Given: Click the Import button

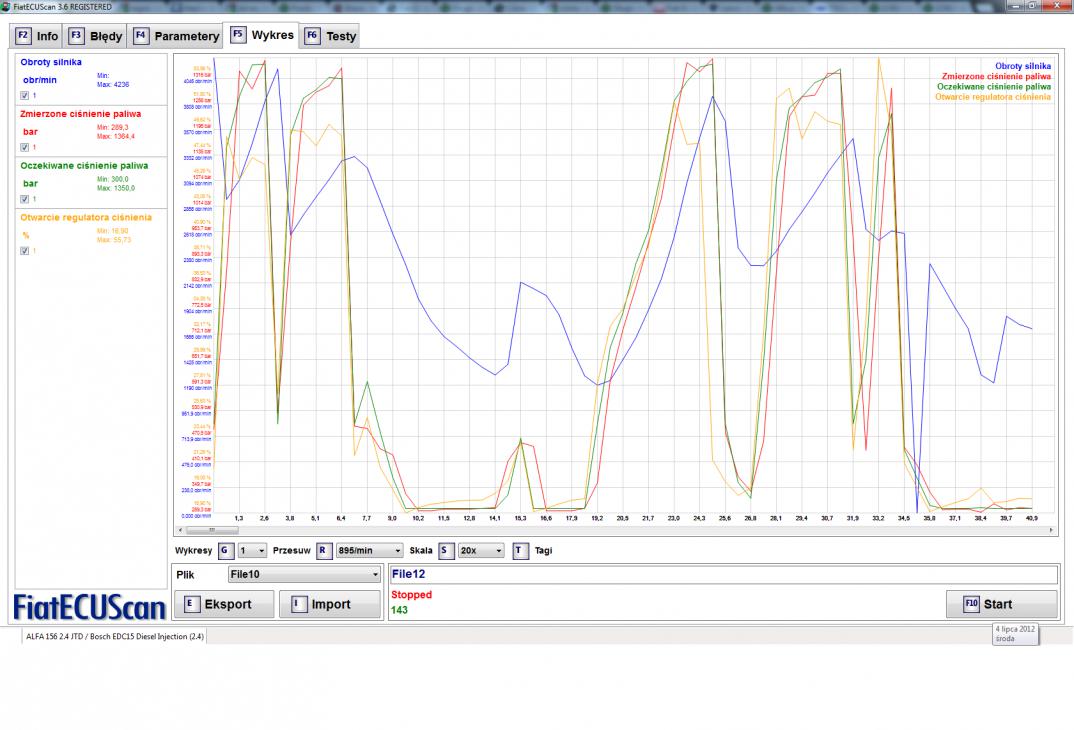Looking at the screenshot, I should point(330,604).
